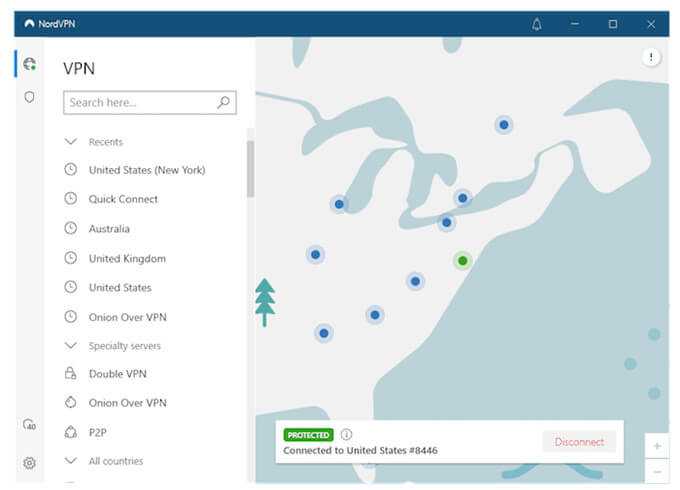This screenshot has height=490, width=680.
Task: Zoom in the map with plus button
Action: [657, 446]
